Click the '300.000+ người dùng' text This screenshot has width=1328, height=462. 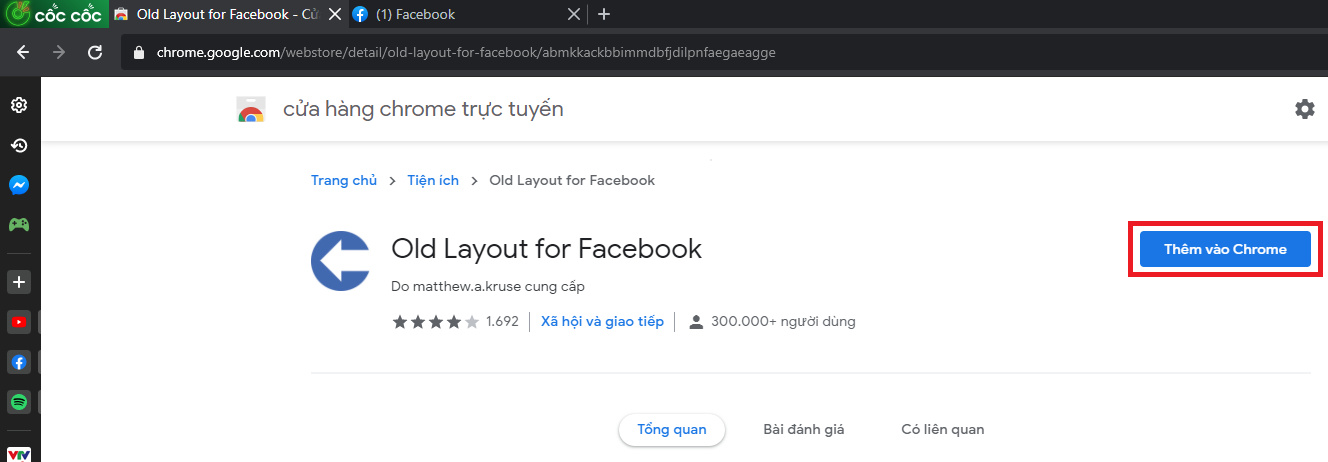coord(783,322)
